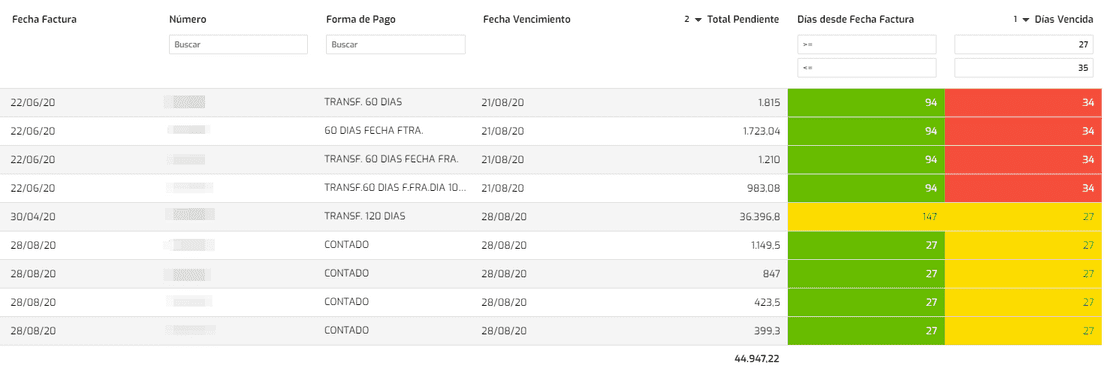Select the 60 DIAS FECHA FTRA. row

(x=555, y=131)
